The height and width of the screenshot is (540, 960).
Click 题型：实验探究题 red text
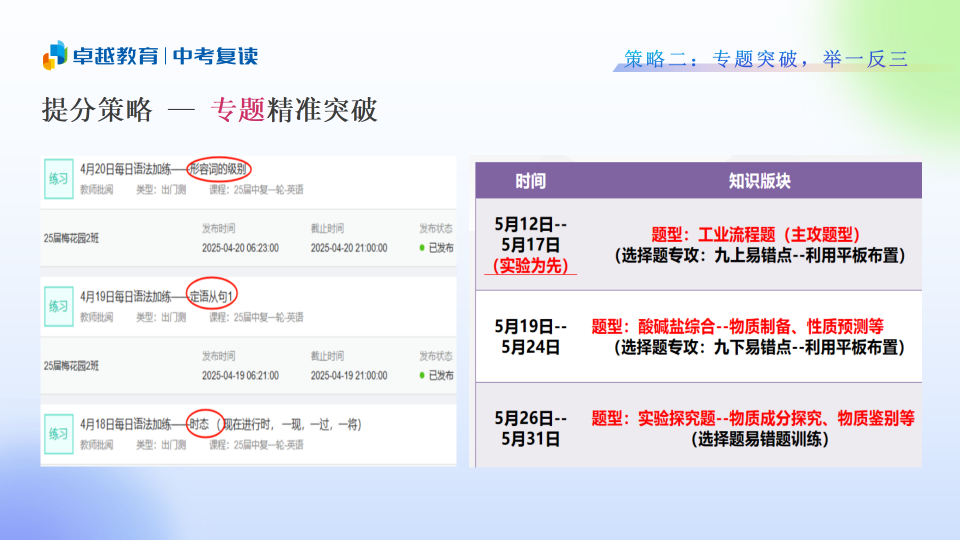pyautogui.click(x=753, y=418)
